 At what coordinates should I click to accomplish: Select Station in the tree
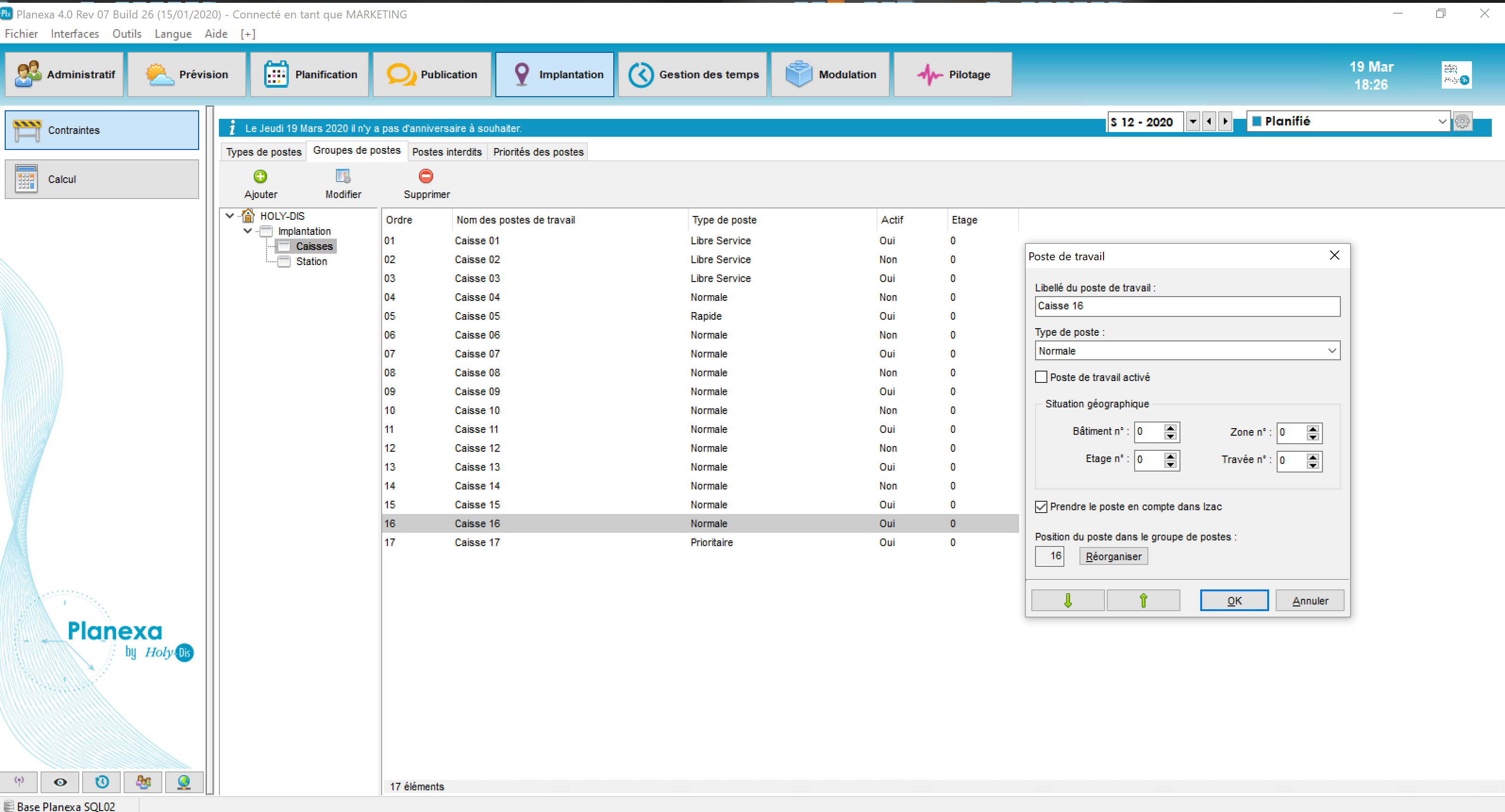point(311,262)
